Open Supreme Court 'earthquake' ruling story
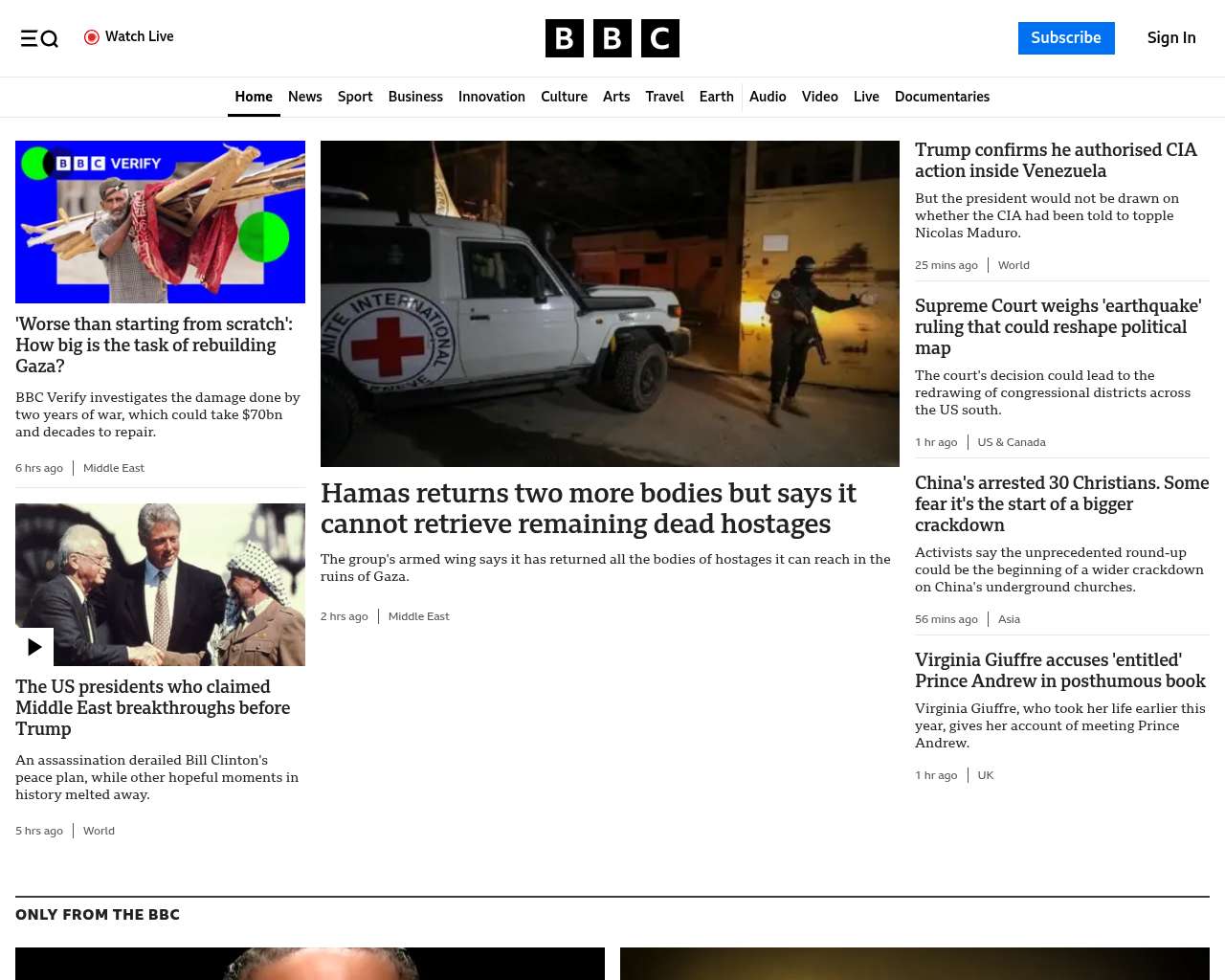The image size is (1225, 980). click(1058, 326)
